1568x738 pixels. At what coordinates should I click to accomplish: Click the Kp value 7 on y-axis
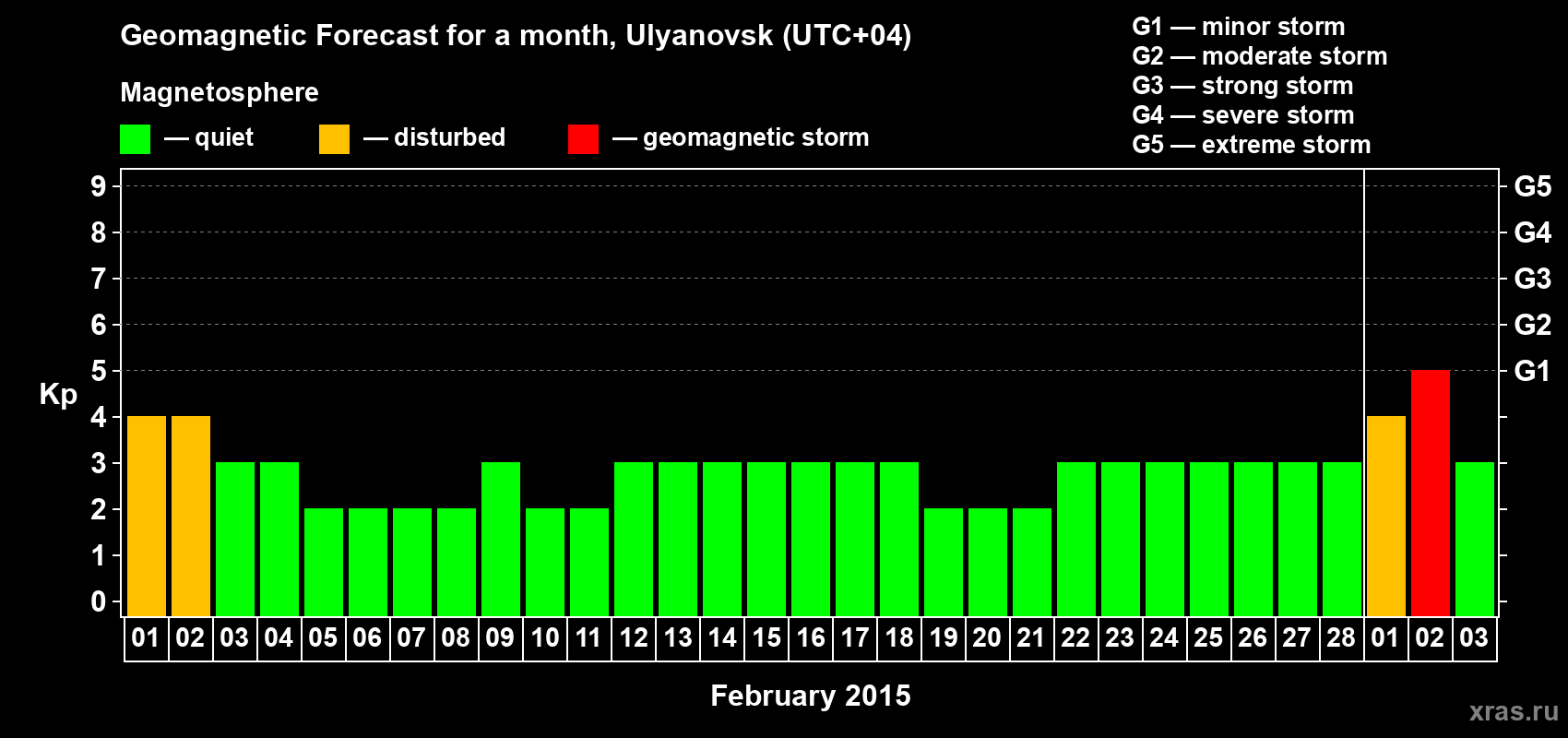pos(99,279)
